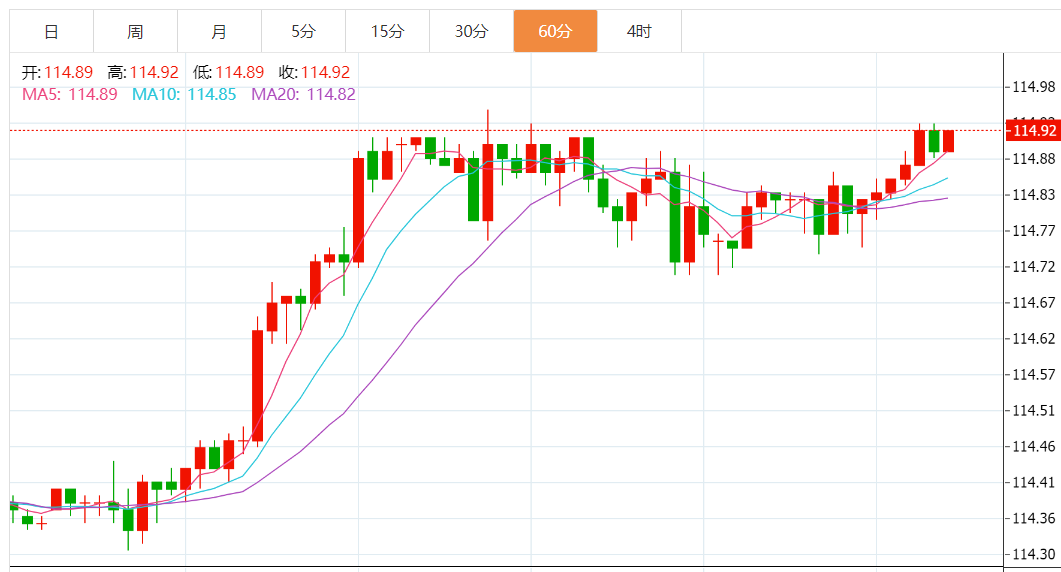Click the MA10: 114.85 indicator label
The width and height of the screenshot is (1061, 572).
184,94
